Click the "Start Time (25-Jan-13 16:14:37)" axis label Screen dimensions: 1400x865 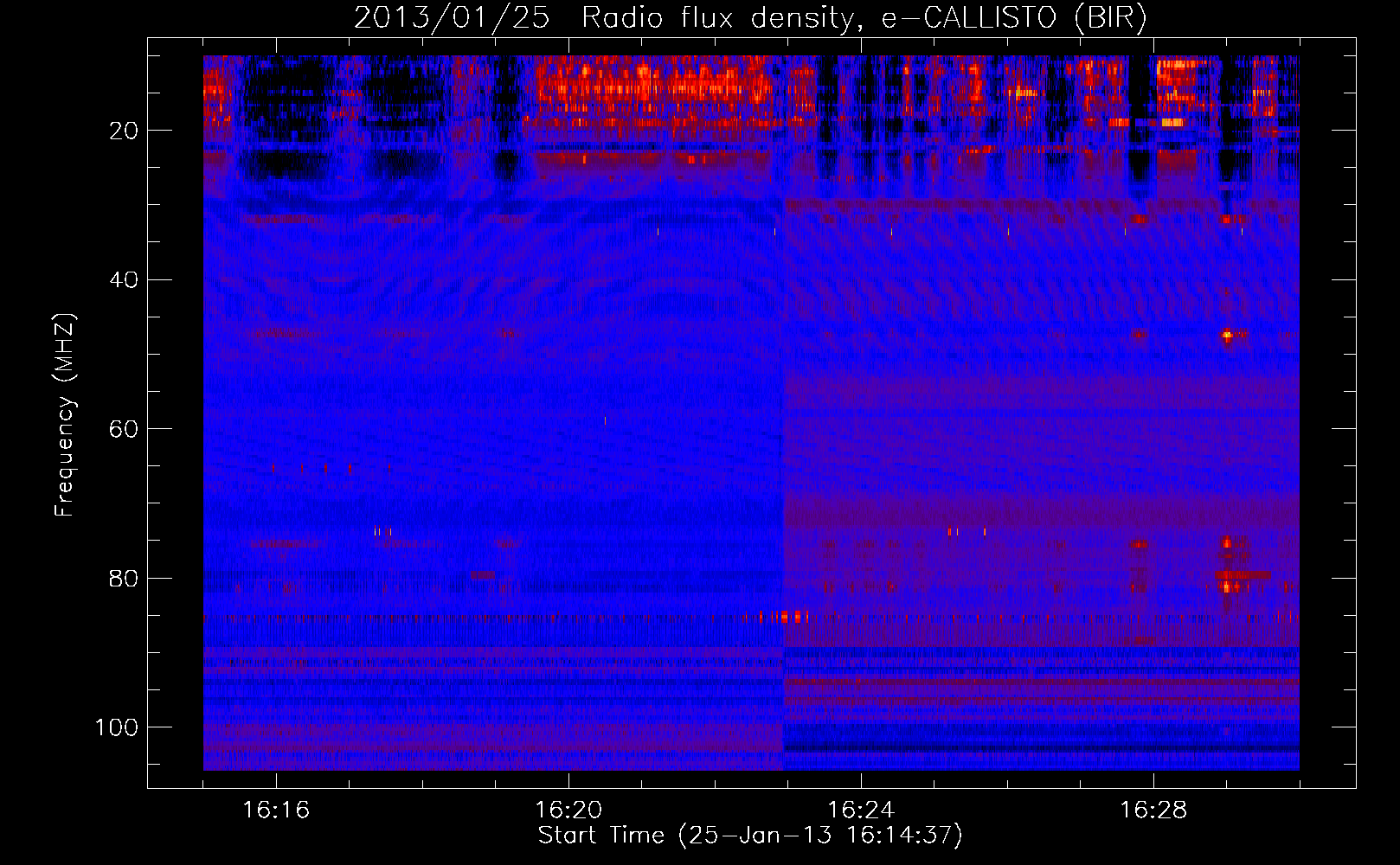(x=750, y=836)
